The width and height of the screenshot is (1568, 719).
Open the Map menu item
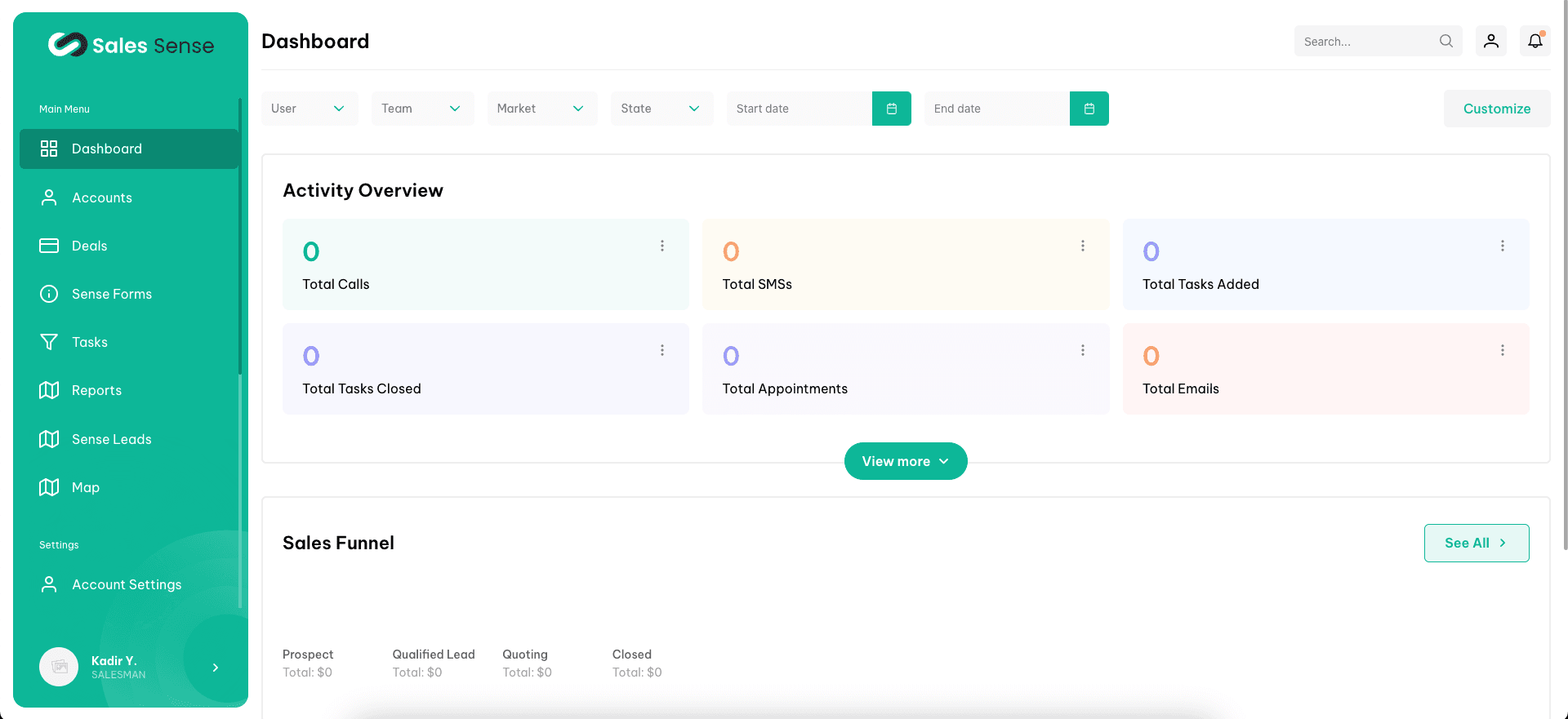(x=129, y=487)
